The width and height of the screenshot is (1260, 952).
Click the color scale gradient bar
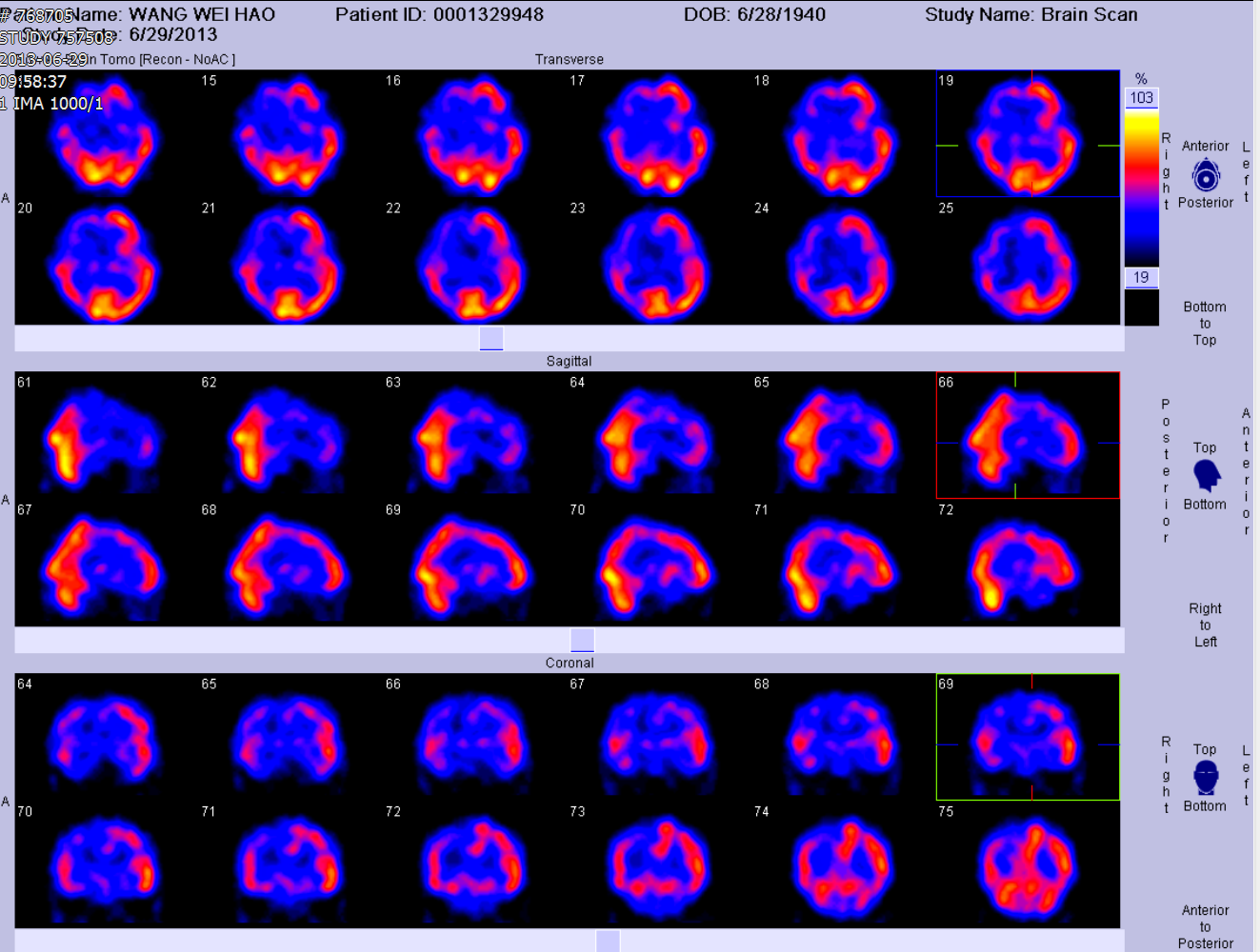click(1141, 187)
